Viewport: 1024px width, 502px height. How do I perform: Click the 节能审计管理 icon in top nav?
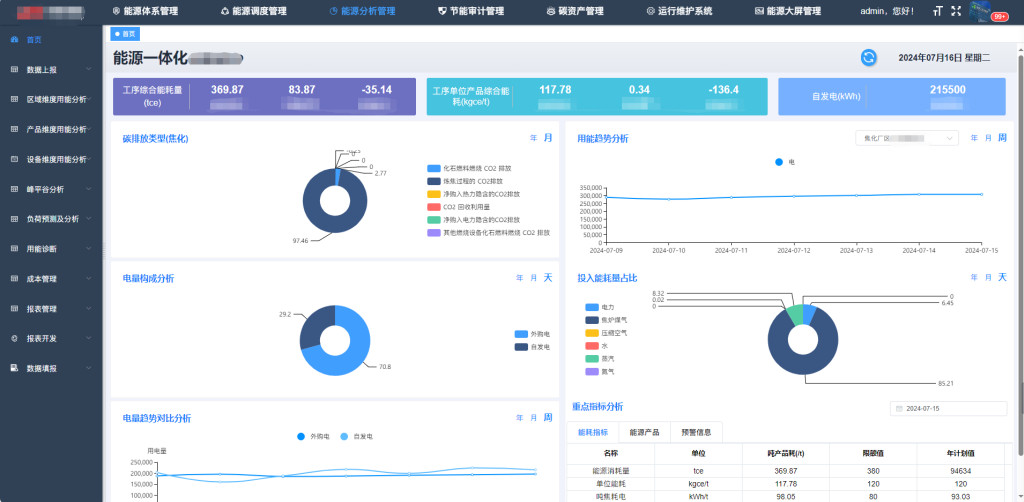point(442,11)
